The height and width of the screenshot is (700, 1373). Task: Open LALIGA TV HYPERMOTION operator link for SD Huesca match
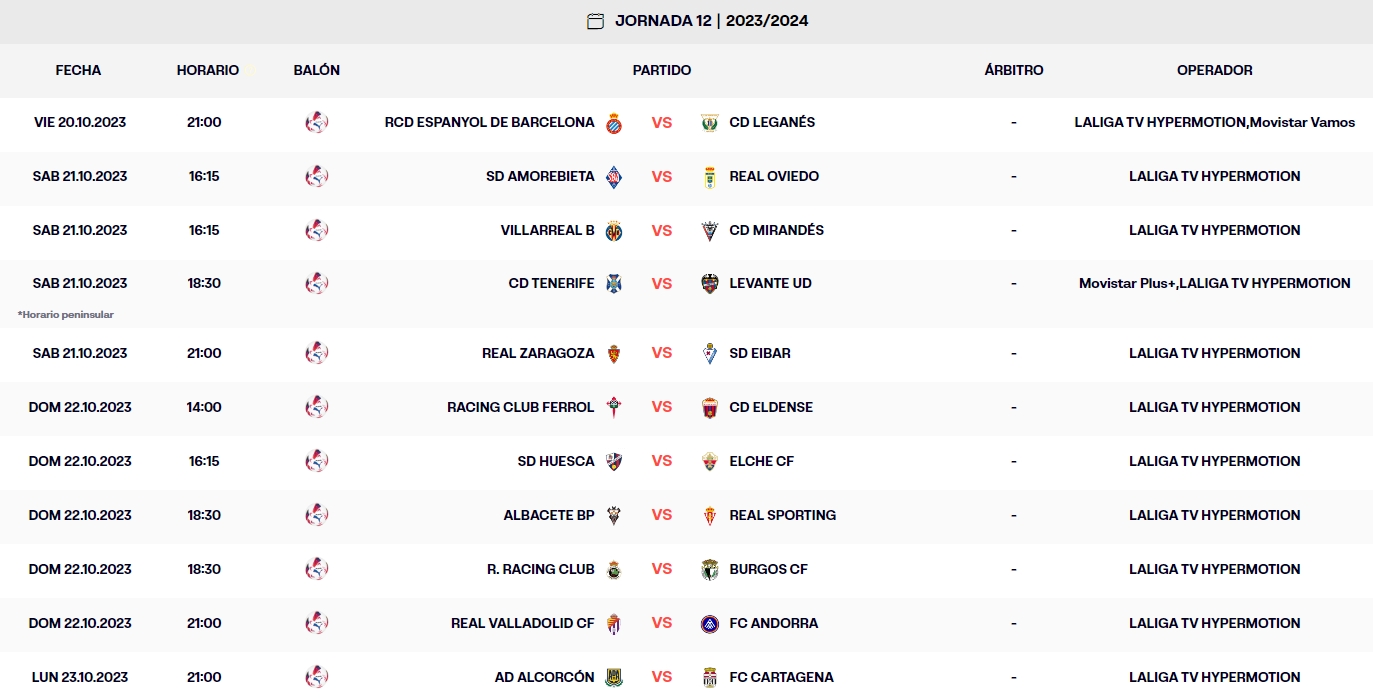[1213, 461]
